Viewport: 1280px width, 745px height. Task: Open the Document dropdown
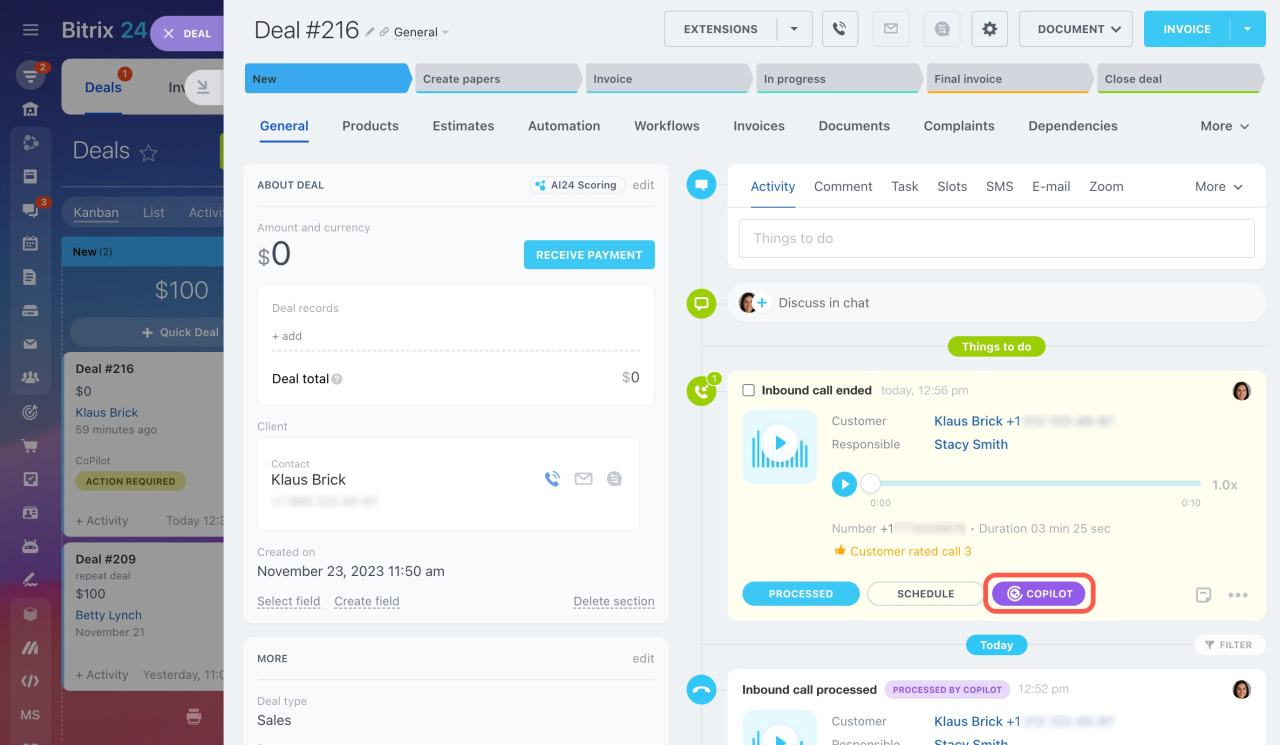pos(1075,29)
